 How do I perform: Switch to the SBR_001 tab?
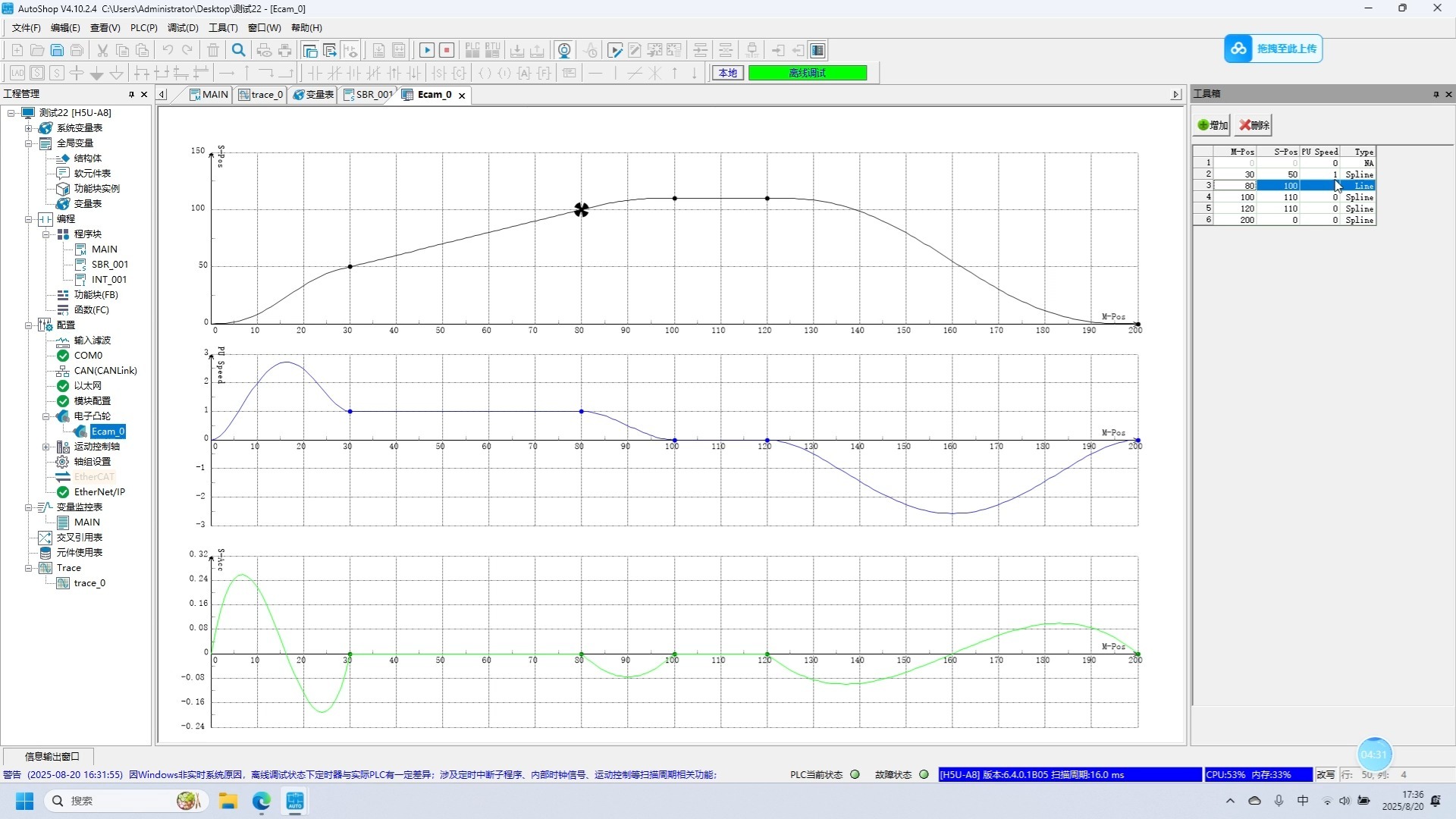pyautogui.click(x=369, y=94)
